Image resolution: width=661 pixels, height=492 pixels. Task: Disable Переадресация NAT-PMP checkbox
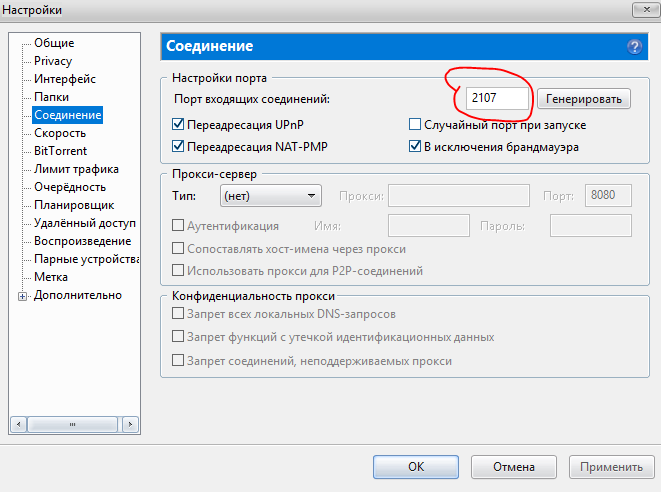pos(179,146)
